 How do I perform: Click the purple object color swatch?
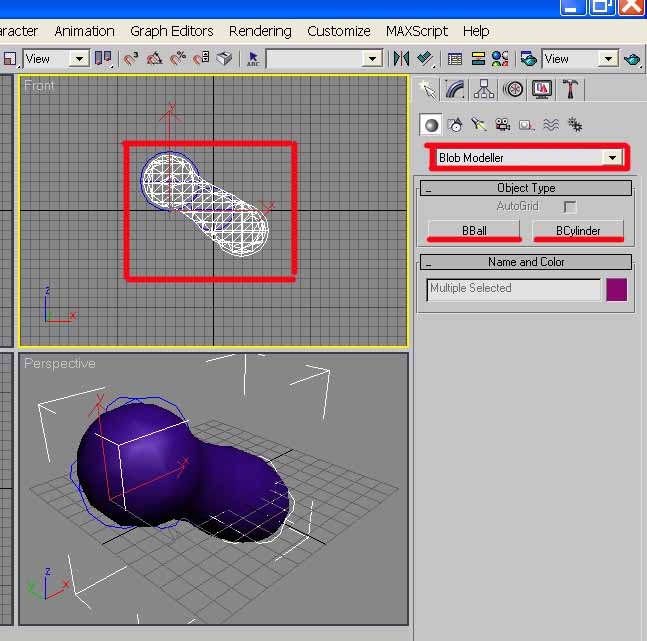[617, 289]
